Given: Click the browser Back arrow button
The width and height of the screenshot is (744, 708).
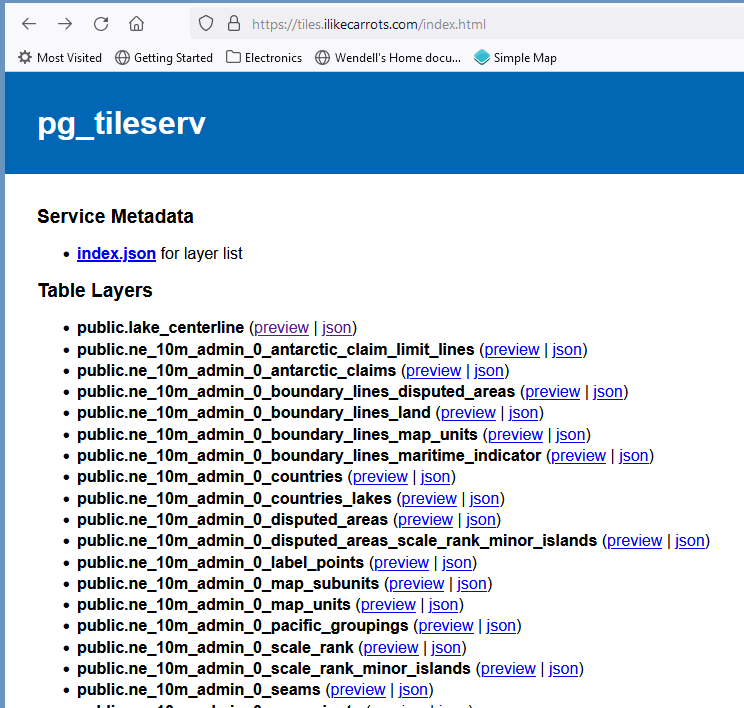Looking at the screenshot, I should pos(29,24).
